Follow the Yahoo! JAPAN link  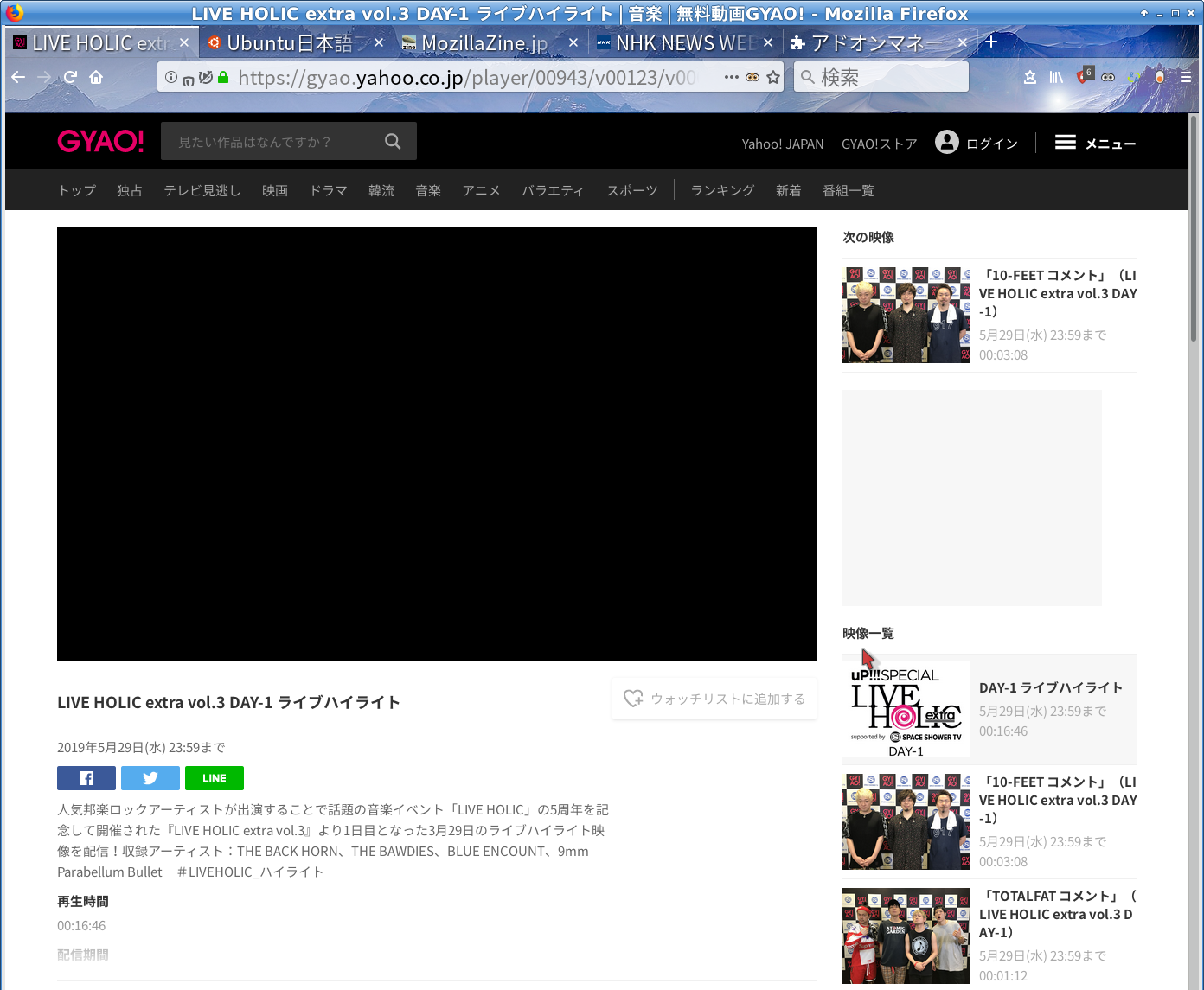coord(783,144)
